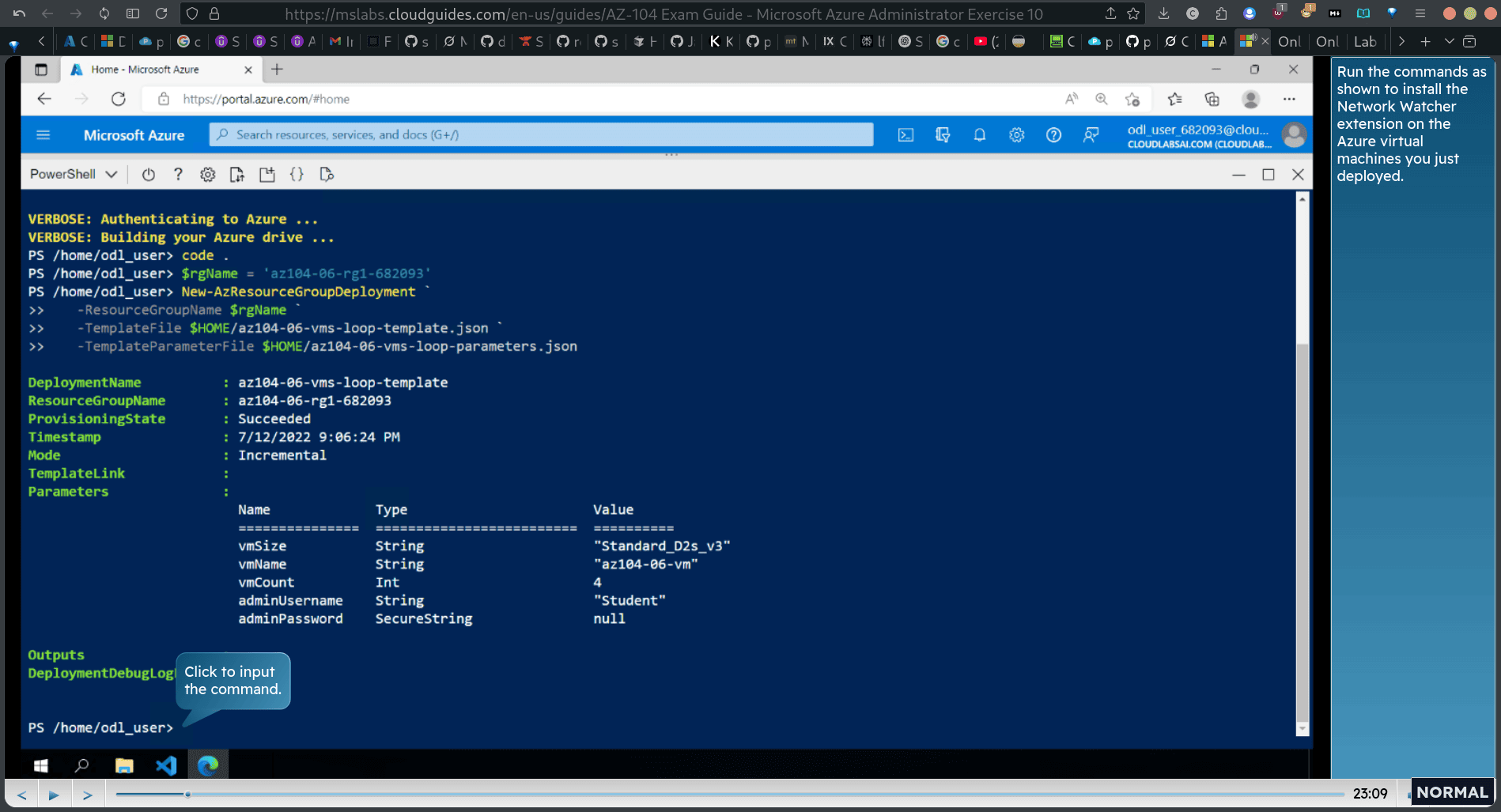Open Directories and subscriptions filter icon
Screen dimensions: 1501x812
coord(943,135)
